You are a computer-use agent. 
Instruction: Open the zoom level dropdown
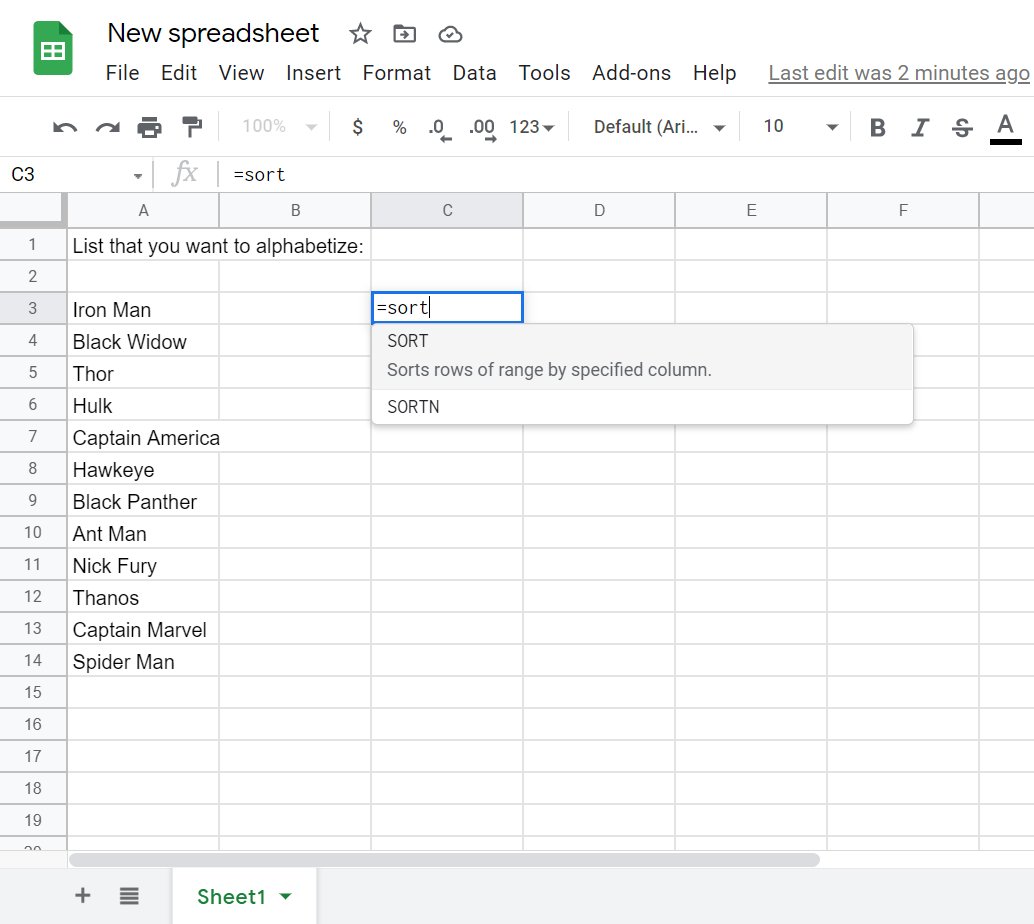(x=279, y=126)
